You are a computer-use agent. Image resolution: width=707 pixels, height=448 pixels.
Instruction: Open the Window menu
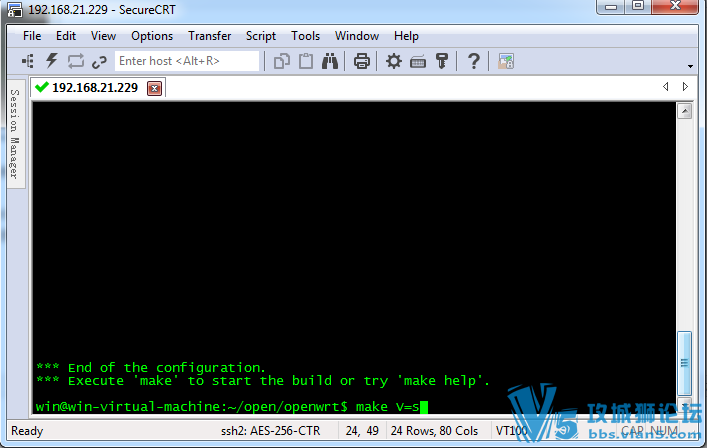[357, 36]
